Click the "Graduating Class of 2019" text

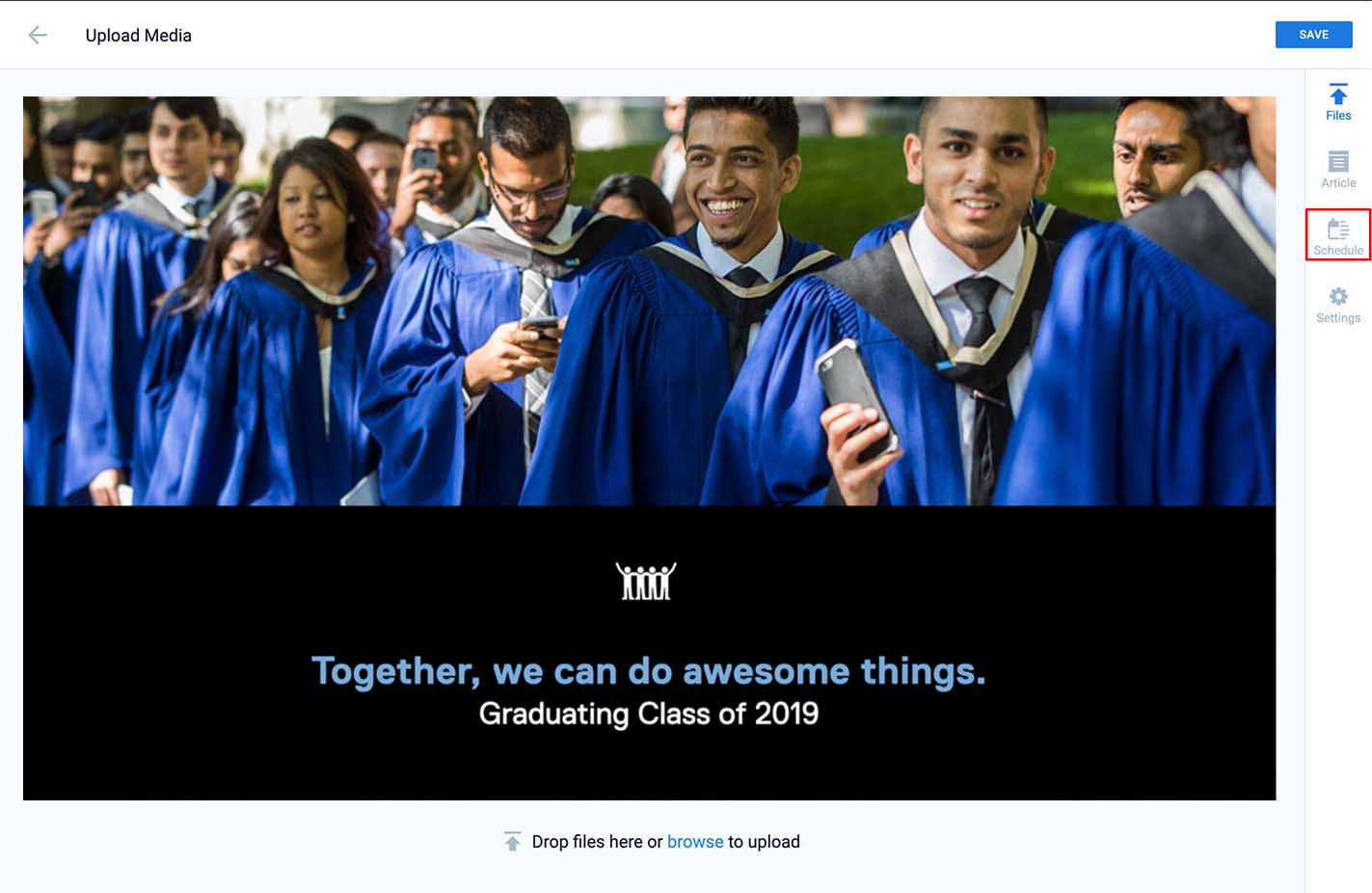pyautogui.click(x=649, y=714)
